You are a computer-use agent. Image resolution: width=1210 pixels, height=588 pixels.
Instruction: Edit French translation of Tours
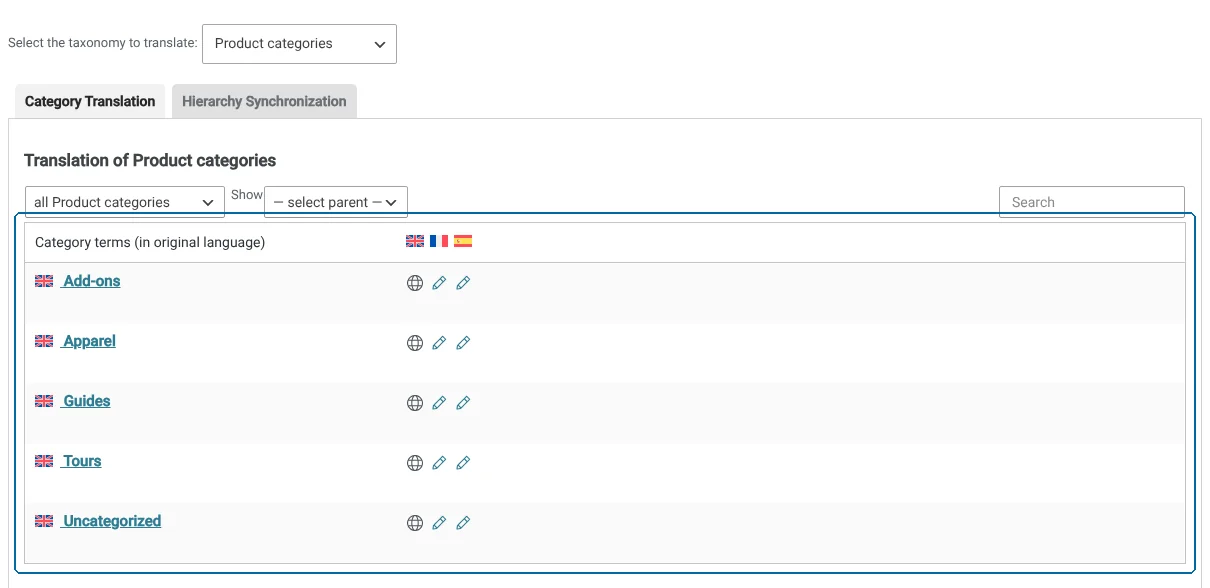(439, 463)
